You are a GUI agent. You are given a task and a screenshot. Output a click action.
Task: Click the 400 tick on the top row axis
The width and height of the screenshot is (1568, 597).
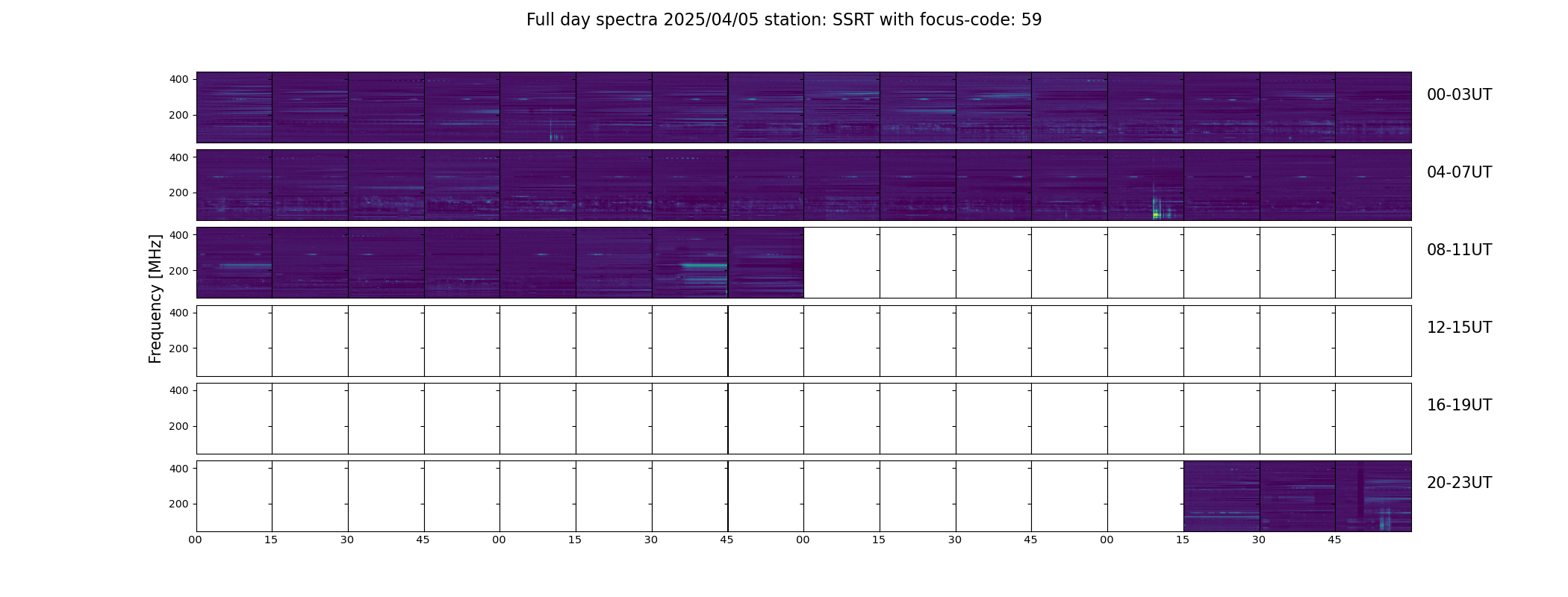click(x=179, y=79)
